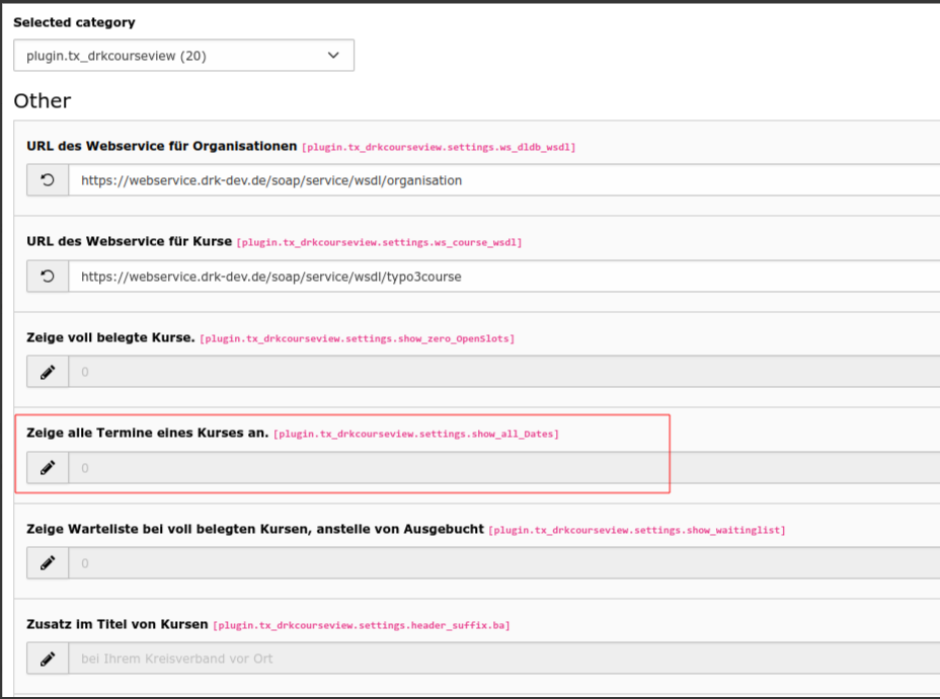The width and height of the screenshot is (940, 699).
Task: Click the 'bei Ihrem Kreisverband vor Ort' field
Action: (x=500, y=659)
